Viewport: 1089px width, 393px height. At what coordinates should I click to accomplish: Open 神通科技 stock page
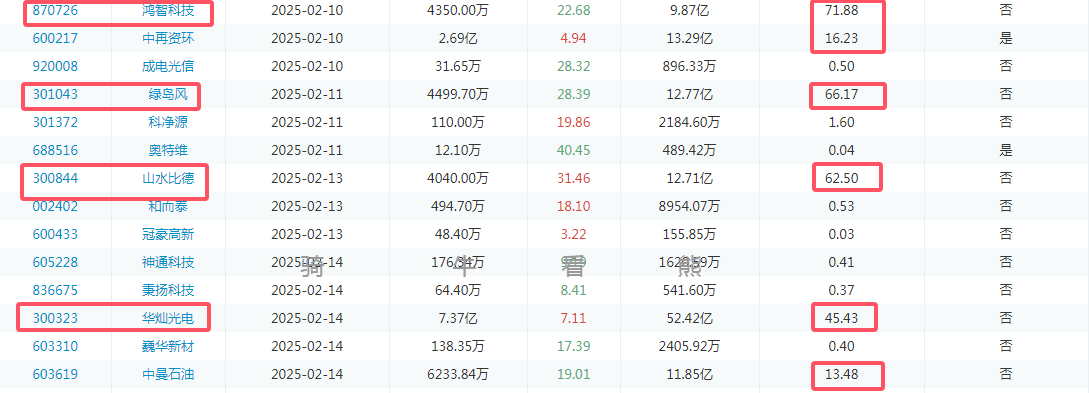[168, 262]
